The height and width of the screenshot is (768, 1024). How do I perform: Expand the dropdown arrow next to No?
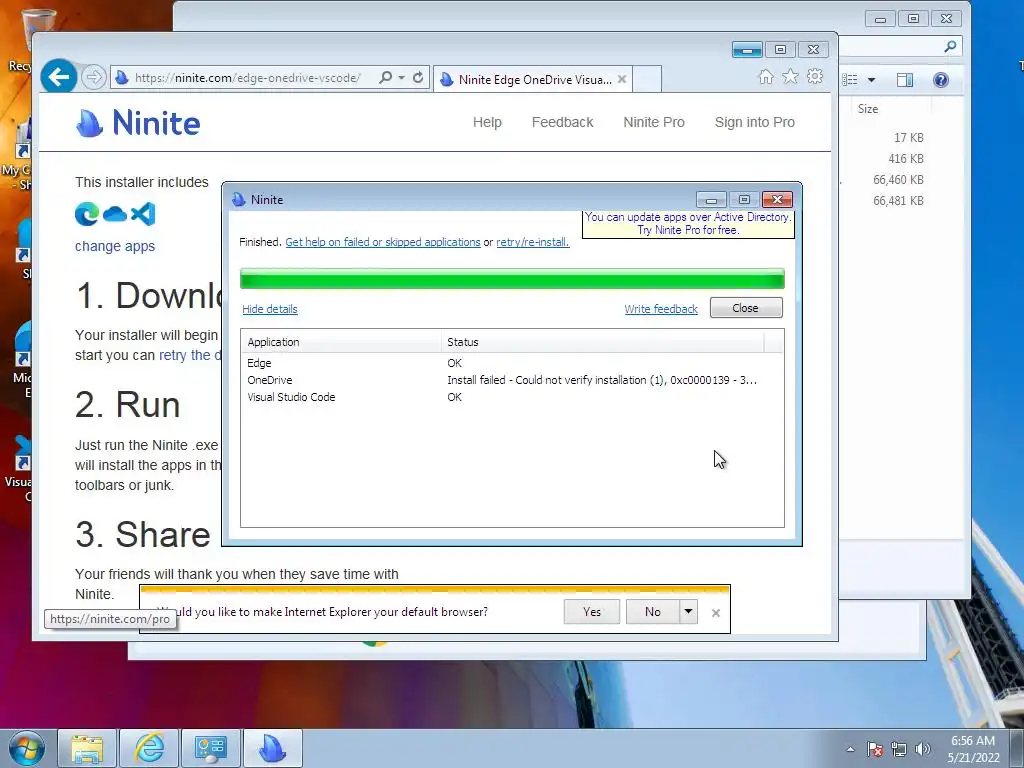[688, 612]
